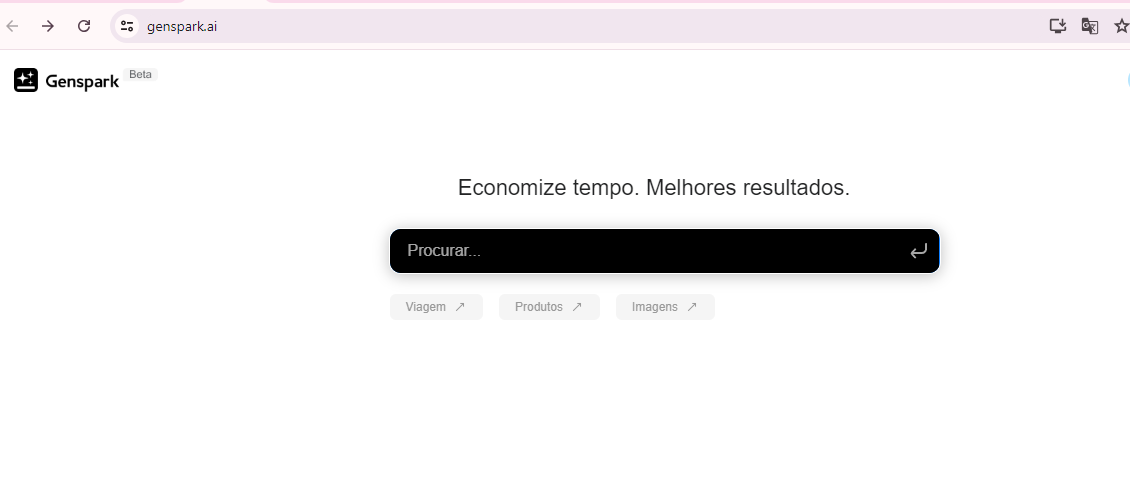
Task: Open the Viagem shortcut
Action: point(436,307)
